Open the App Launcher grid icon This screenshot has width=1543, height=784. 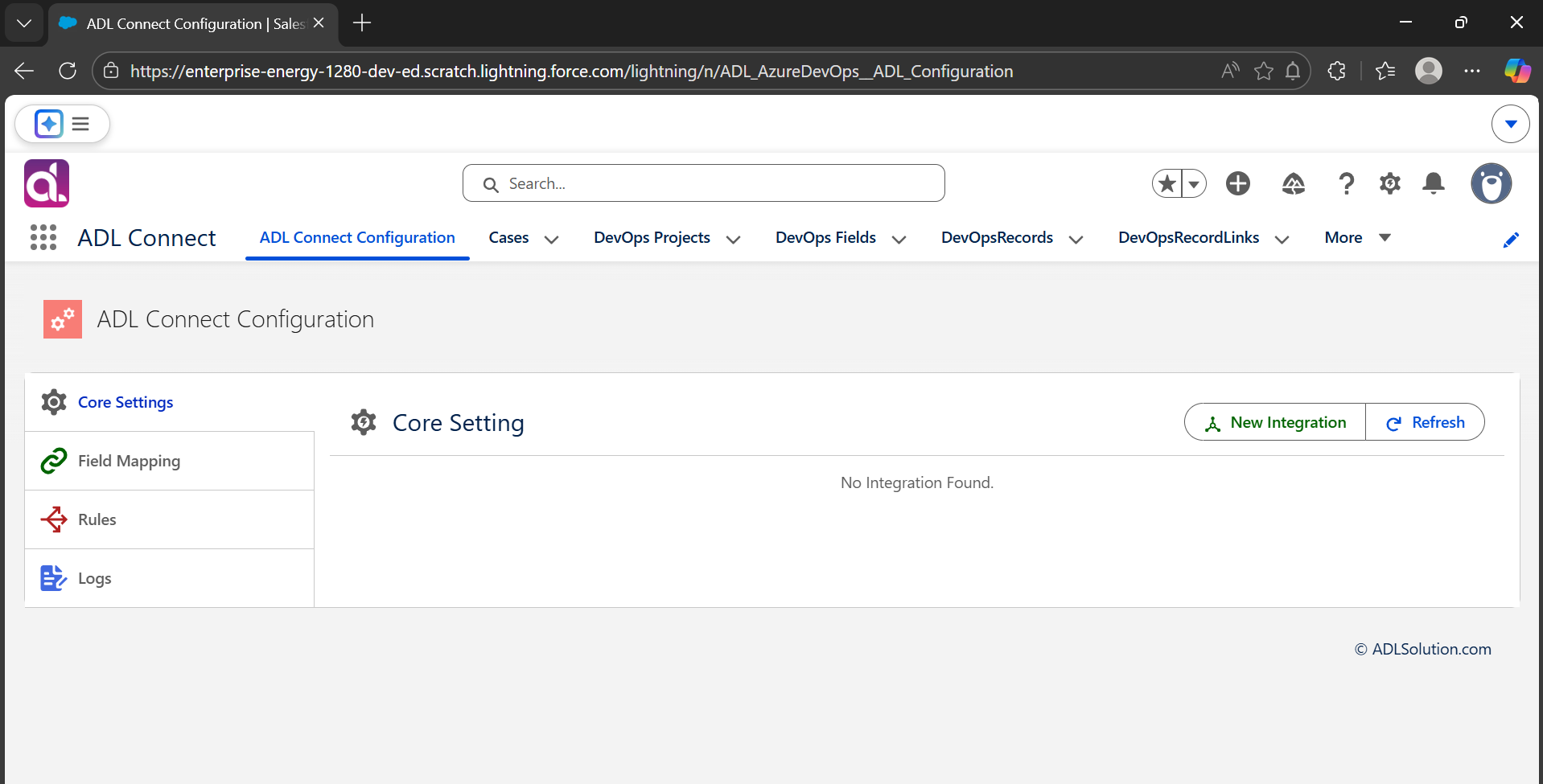43,237
